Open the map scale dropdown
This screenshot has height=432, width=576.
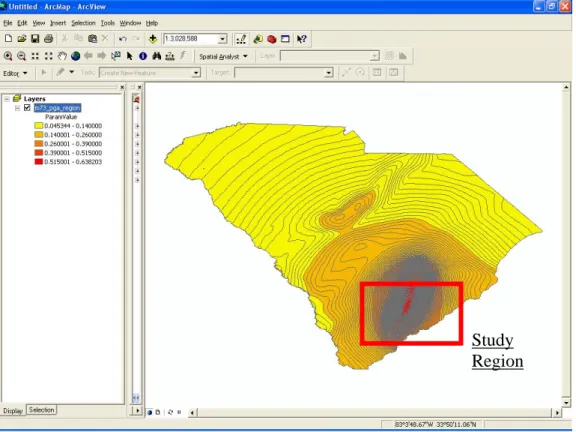click(222, 39)
